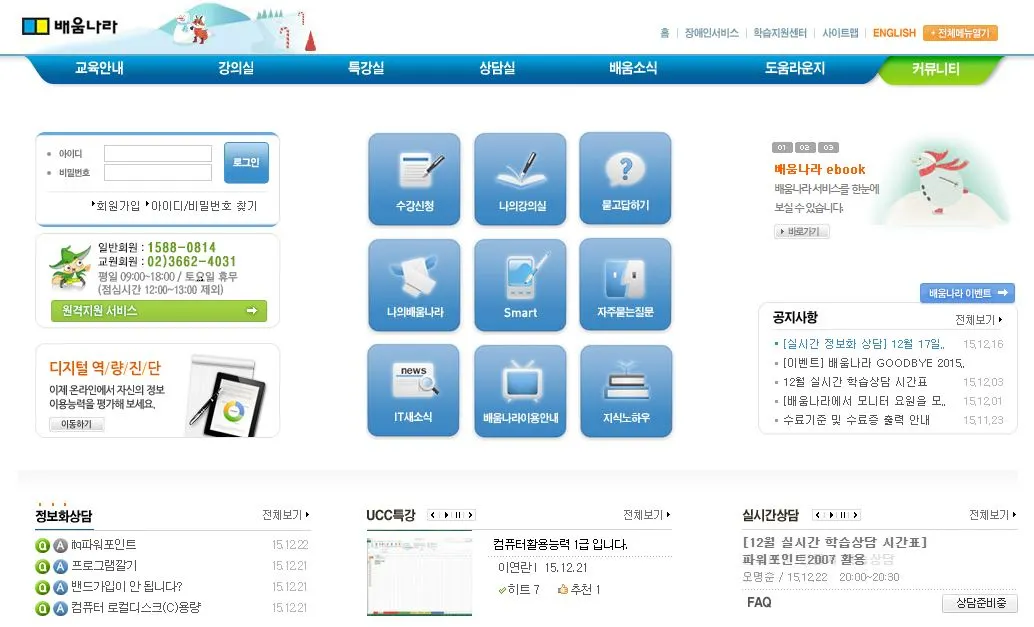The width and height of the screenshot is (1034, 627).
Task: Open the 묻고답하기 Q&A icon
Action: click(625, 179)
